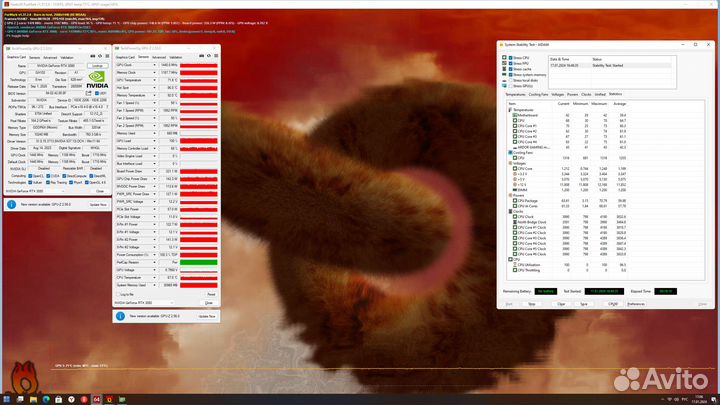Toggle the Stress CPU checkbox in AIDA64
Image resolution: width=720 pixels, height=405 pixels.
(511, 58)
